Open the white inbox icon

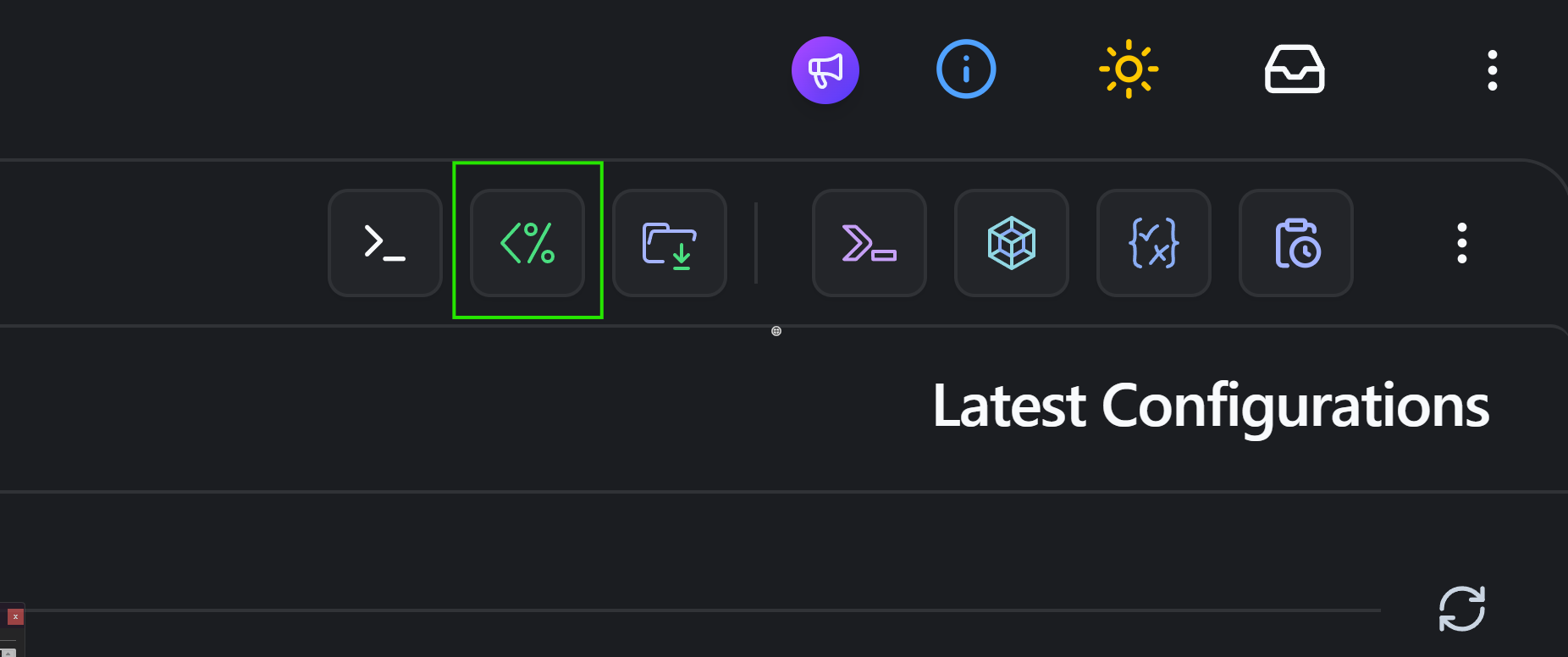[1295, 69]
